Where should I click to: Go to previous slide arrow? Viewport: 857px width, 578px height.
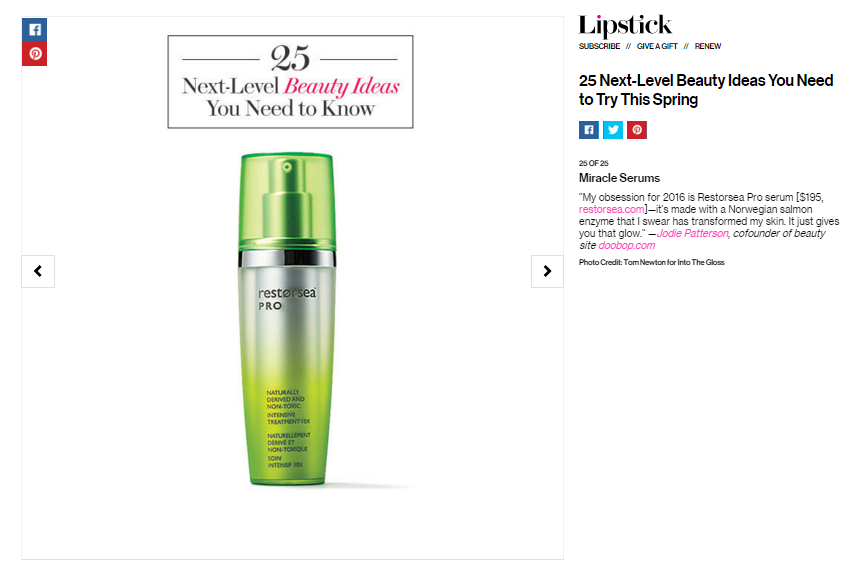coord(38,271)
